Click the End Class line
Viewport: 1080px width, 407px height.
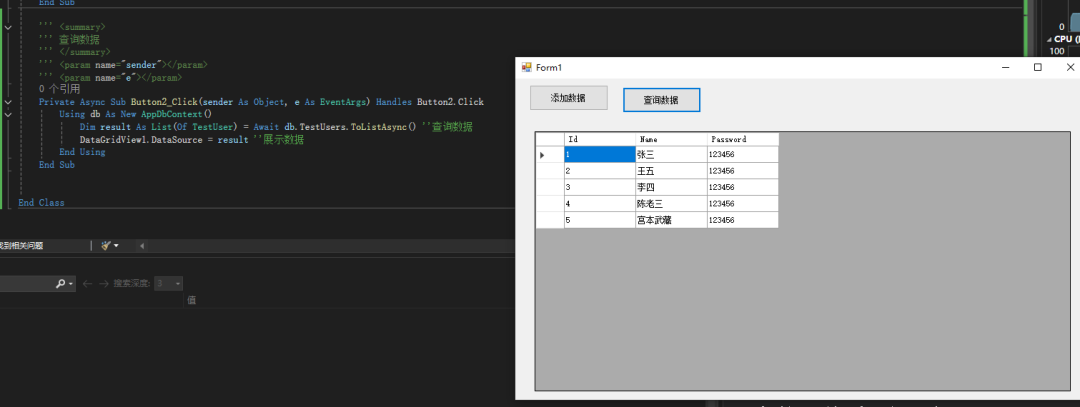(x=41, y=202)
